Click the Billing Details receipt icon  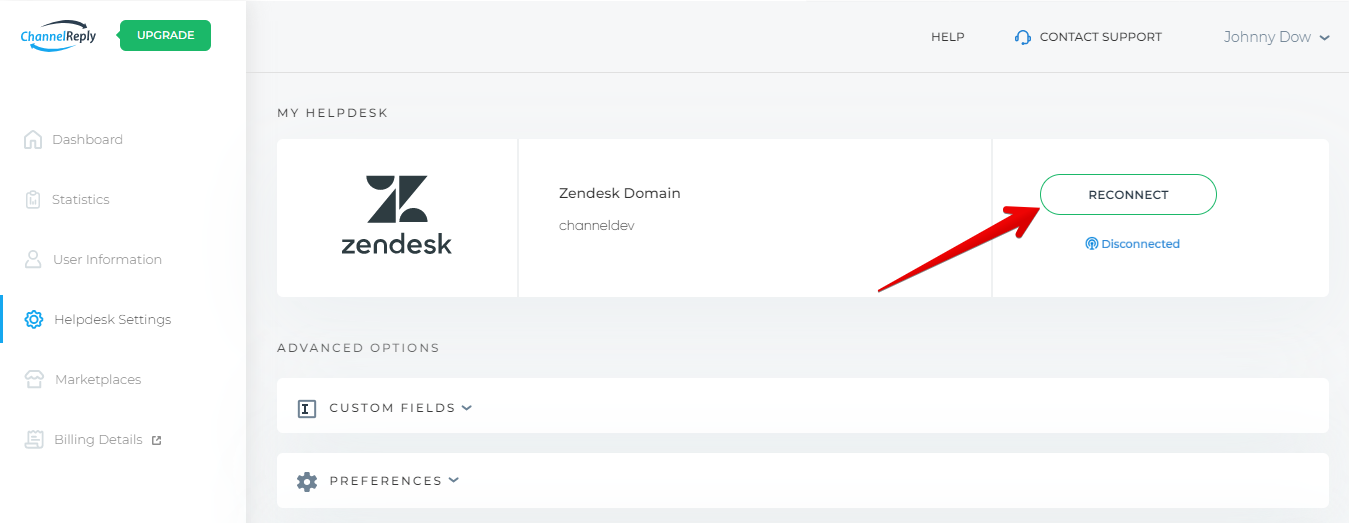(34, 439)
